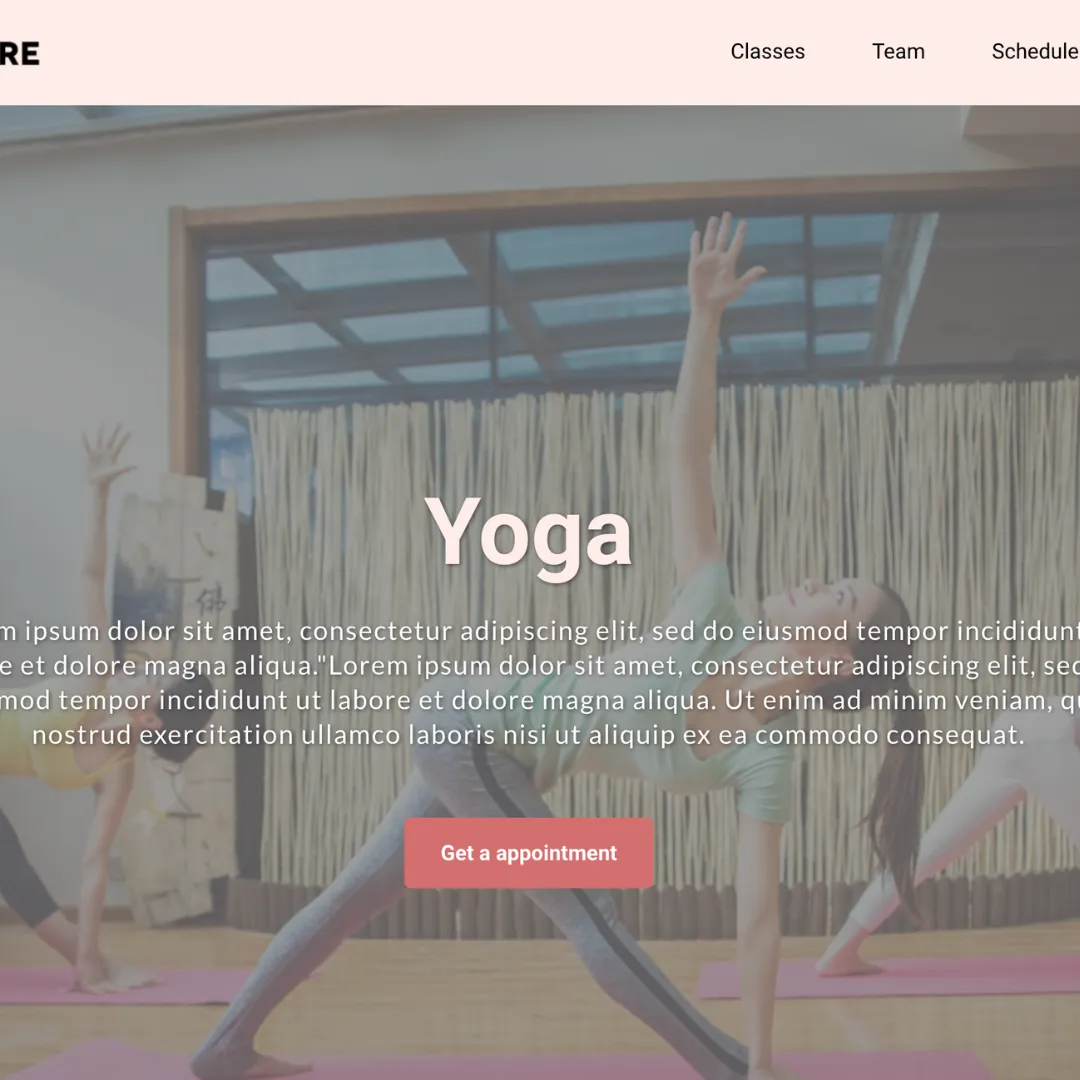Screen dimensions: 1080x1080
Task: Click the raised hand of the left woman
Action: pos(107,457)
